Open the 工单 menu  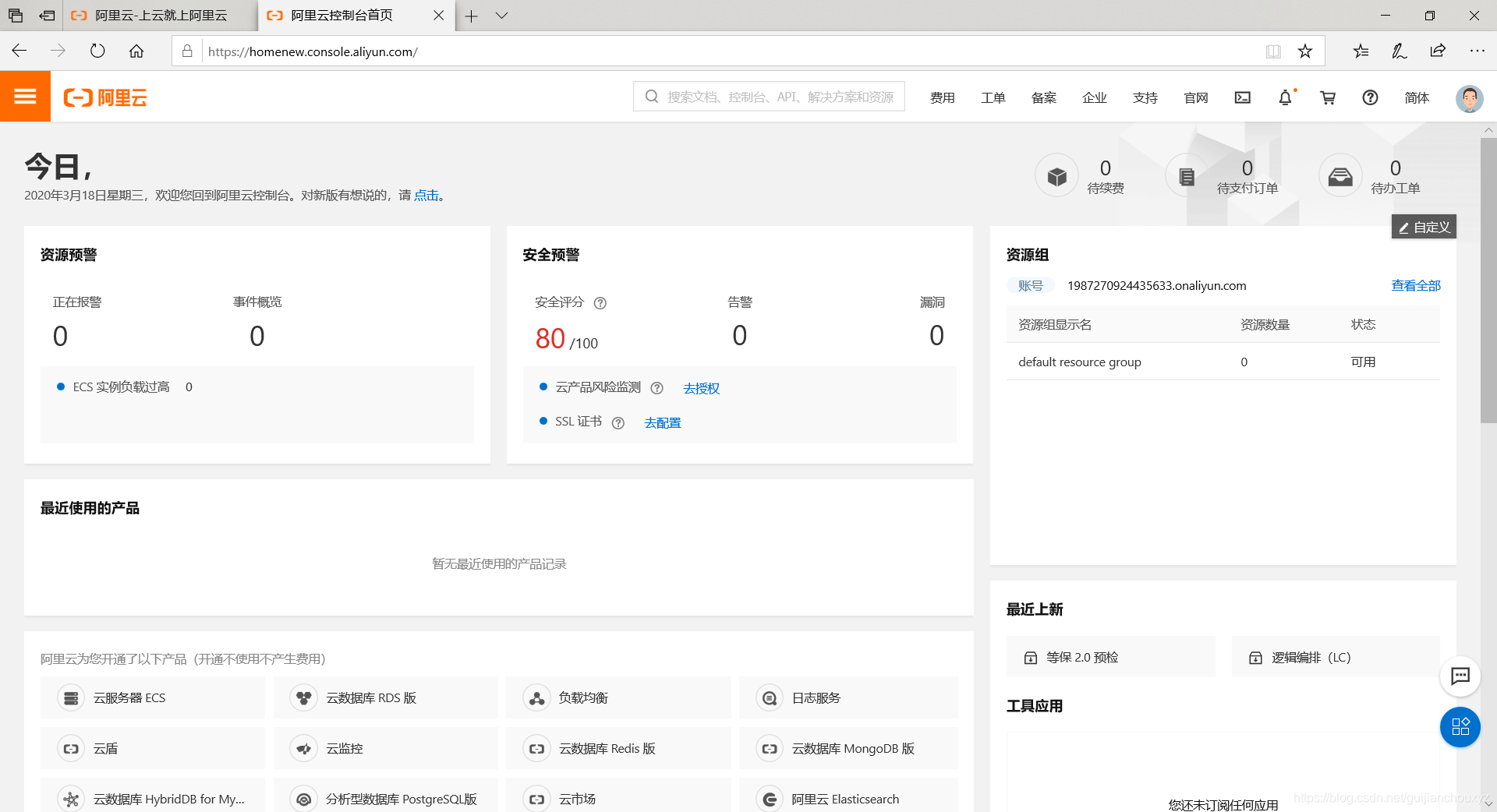point(993,97)
